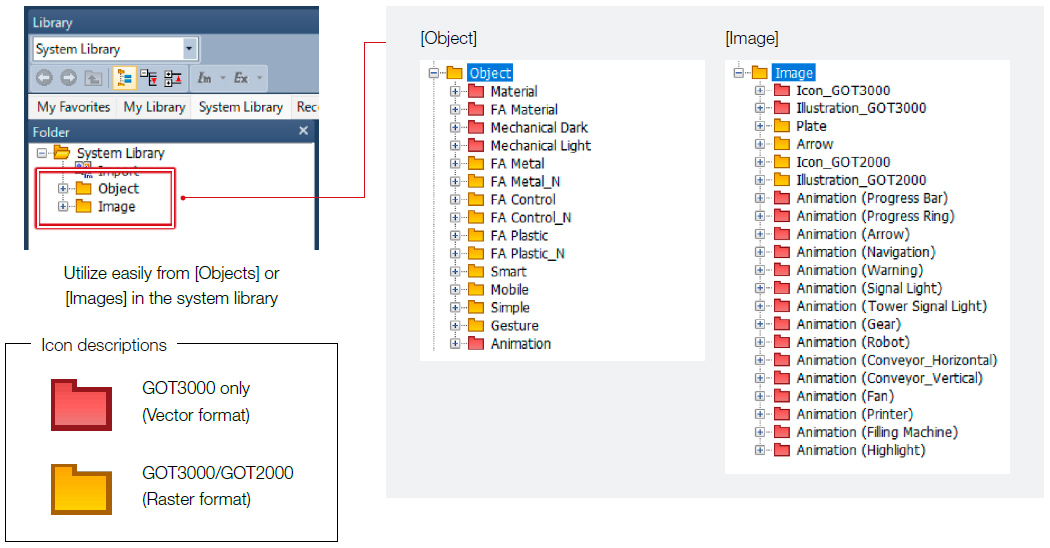Select the Icon_GOT3000 folder

tap(842, 90)
